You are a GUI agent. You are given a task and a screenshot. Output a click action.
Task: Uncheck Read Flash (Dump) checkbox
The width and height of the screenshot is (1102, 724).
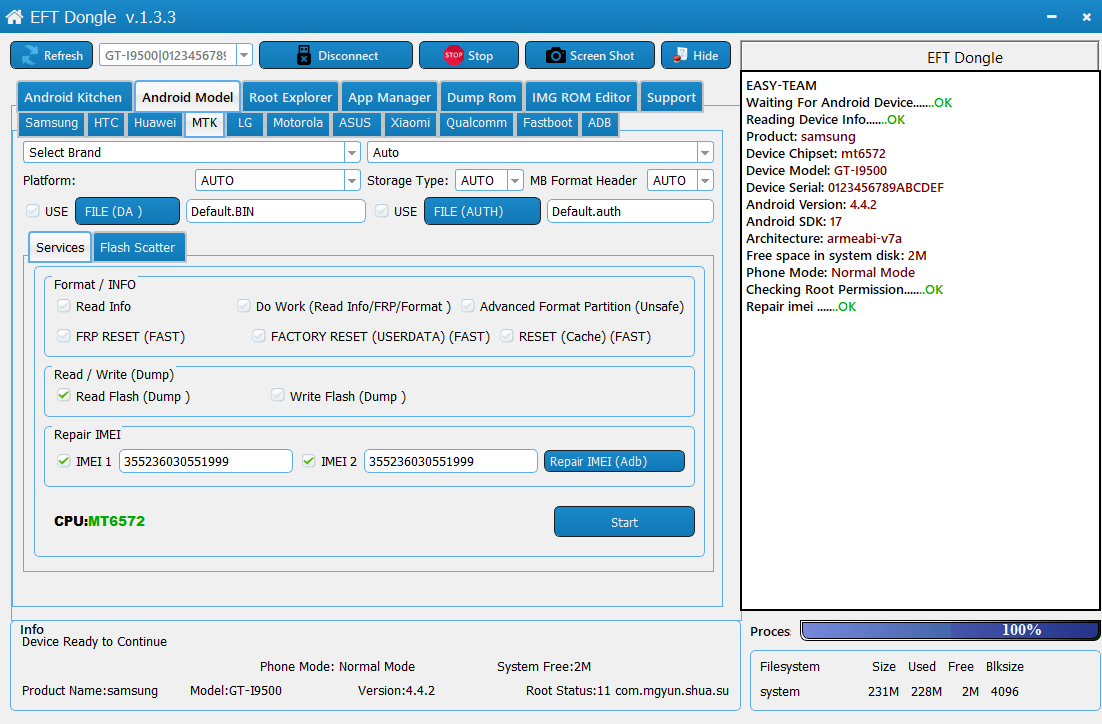64,396
